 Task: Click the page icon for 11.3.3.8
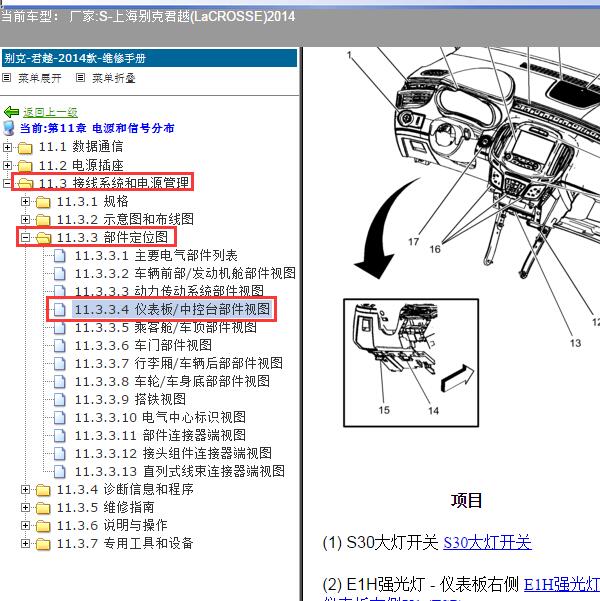pyautogui.click(x=60, y=381)
